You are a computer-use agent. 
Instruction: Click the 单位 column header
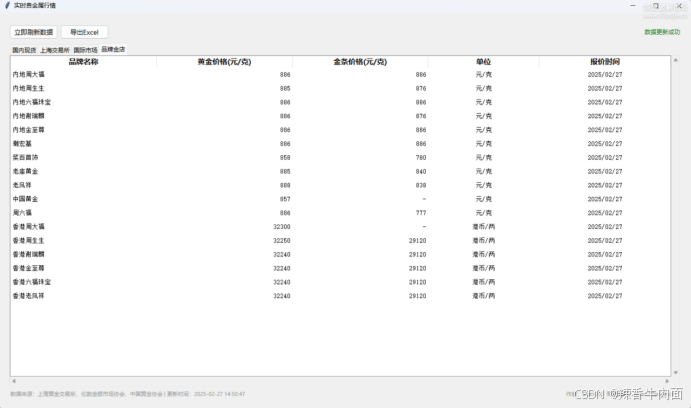(483, 62)
